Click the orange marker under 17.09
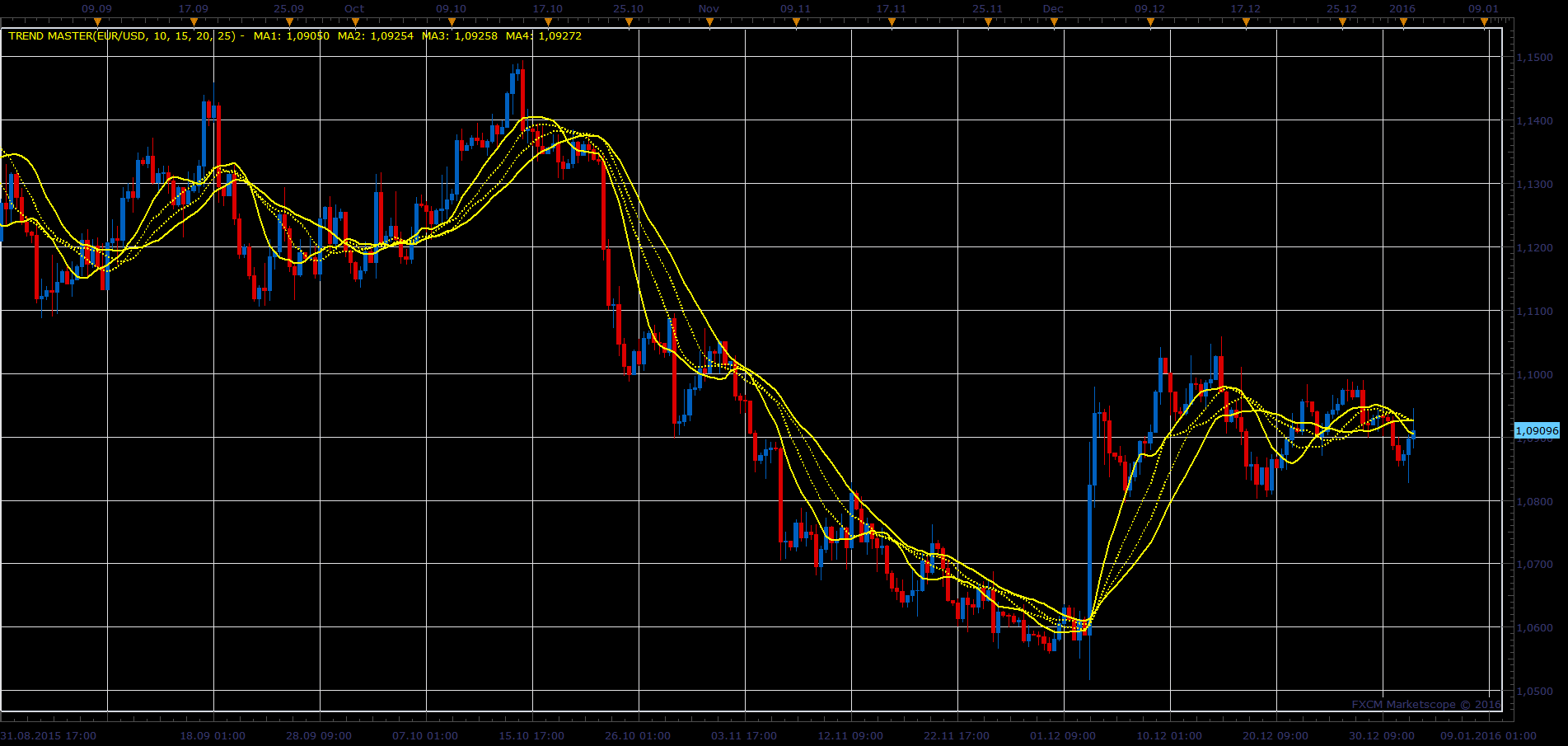Image resolution: width=1568 pixels, height=746 pixels. click(x=194, y=22)
